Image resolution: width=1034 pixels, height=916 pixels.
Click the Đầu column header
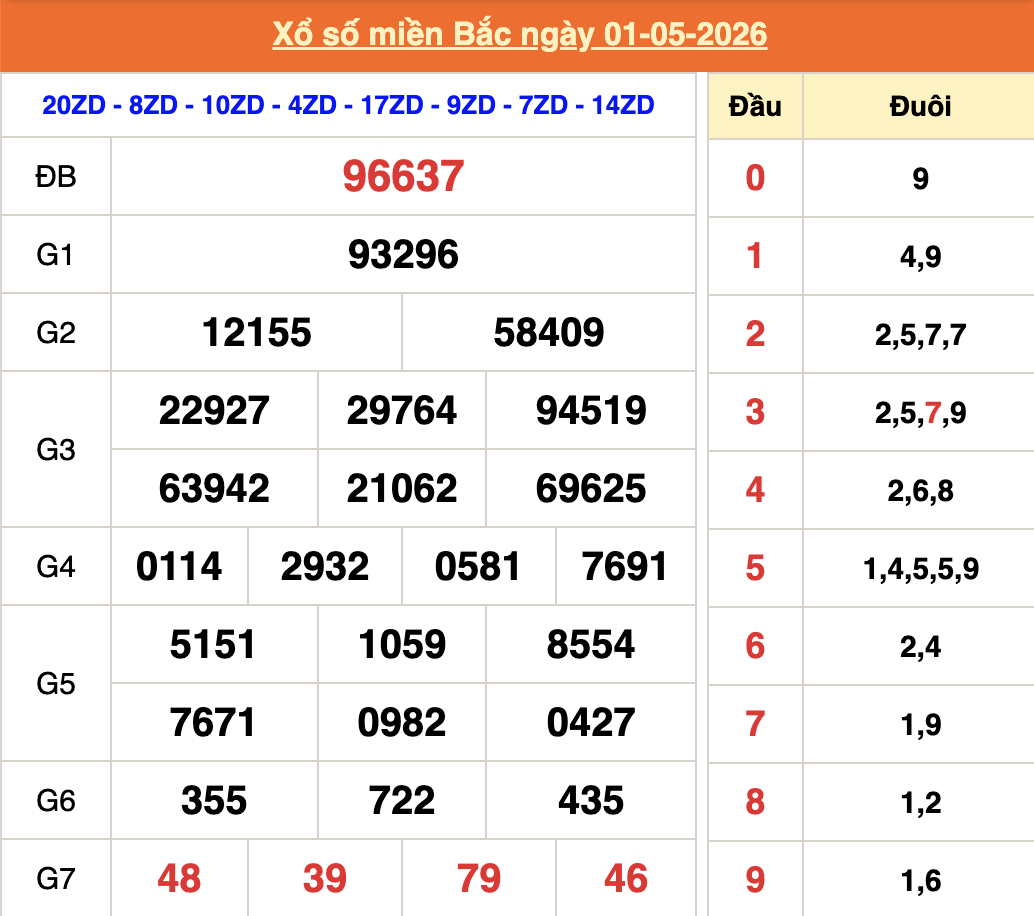[755, 106]
